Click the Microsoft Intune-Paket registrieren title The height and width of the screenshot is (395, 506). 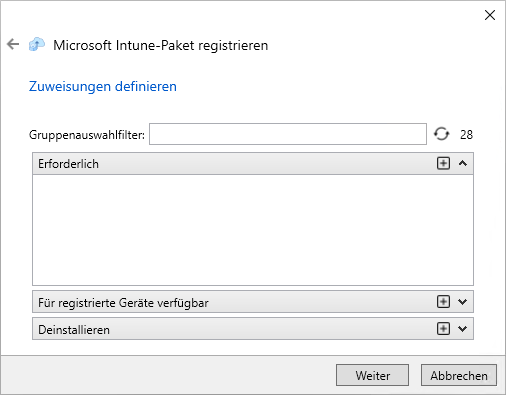click(161, 45)
